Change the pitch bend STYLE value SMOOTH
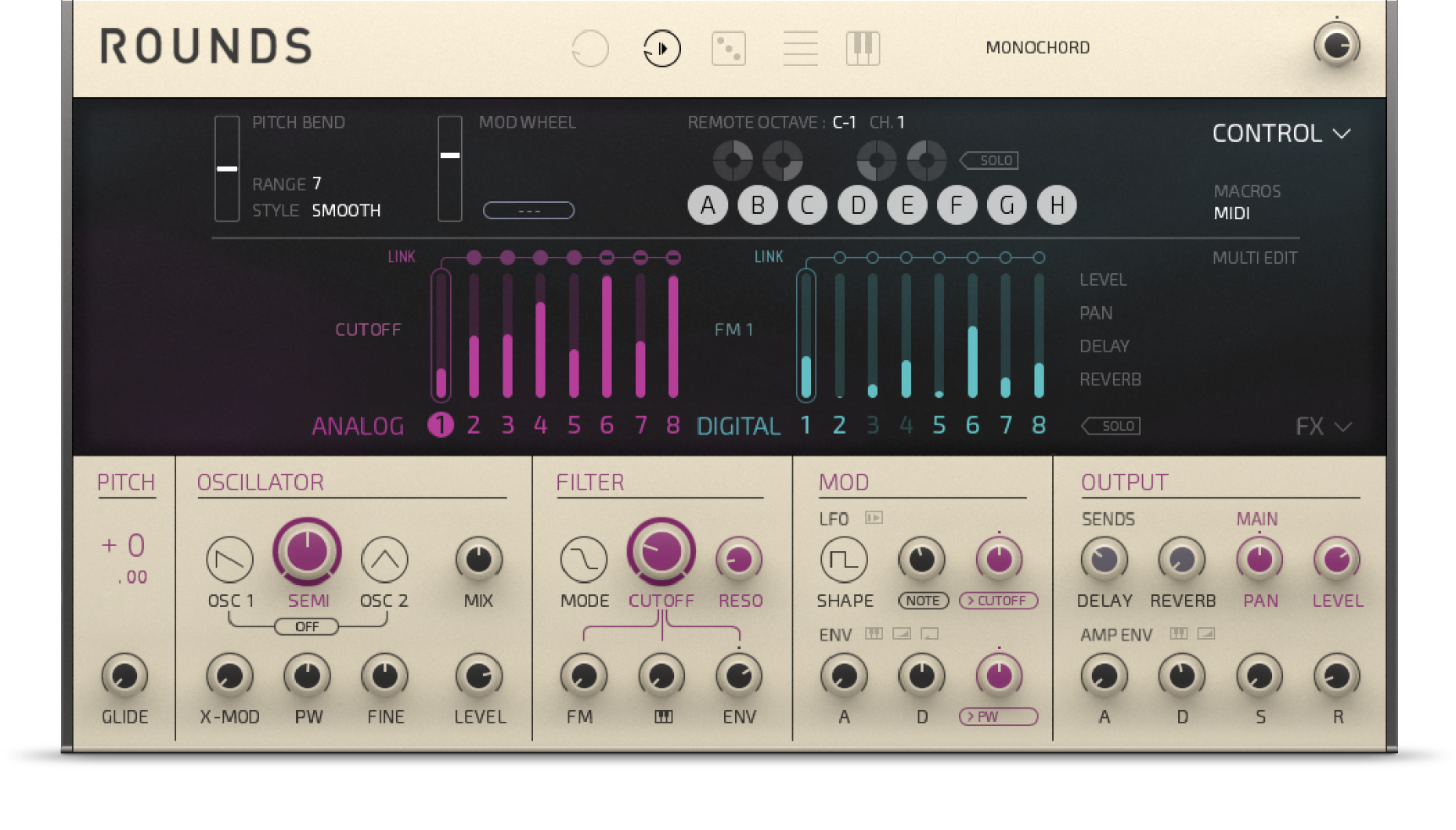The width and height of the screenshot is (1456, 830). [x=346, y=211]
